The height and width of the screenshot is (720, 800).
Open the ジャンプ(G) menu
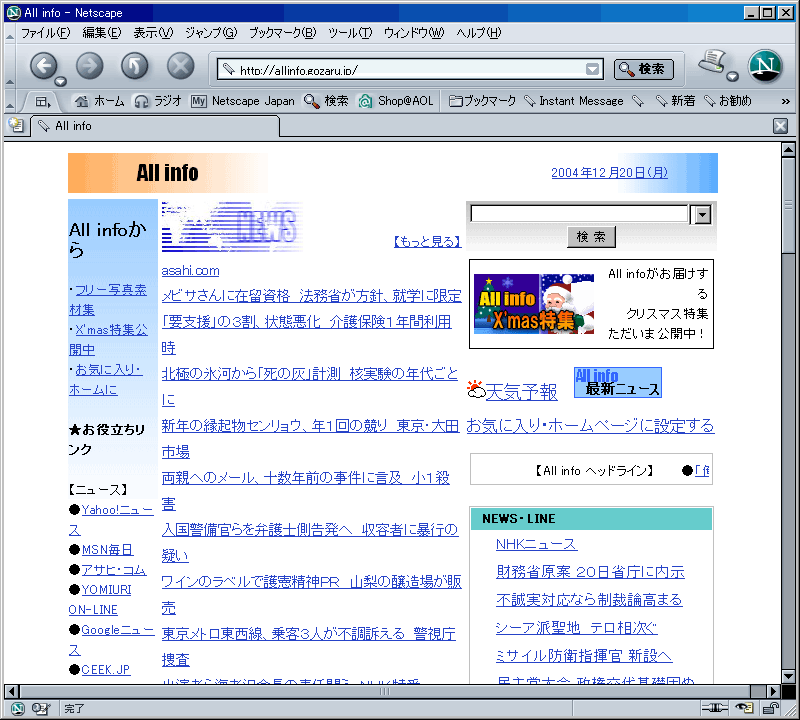pyautogui.click(x=211, y=33)
